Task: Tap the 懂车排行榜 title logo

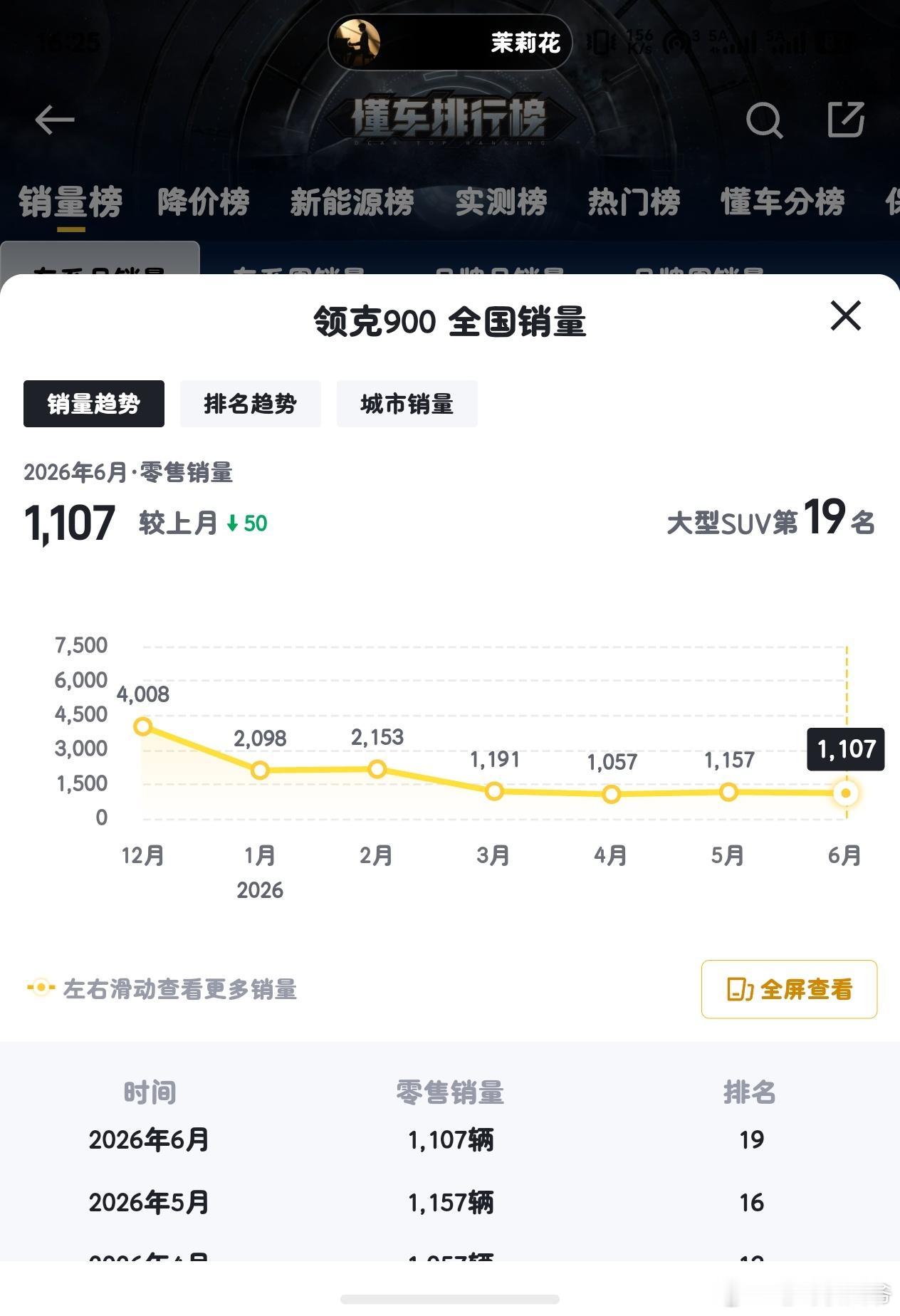Action: click(x=450, y=118)
